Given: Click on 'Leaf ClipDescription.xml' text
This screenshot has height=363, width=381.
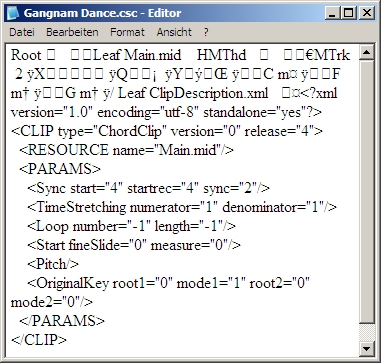Looking at the screenshot, I should [193, 93].
